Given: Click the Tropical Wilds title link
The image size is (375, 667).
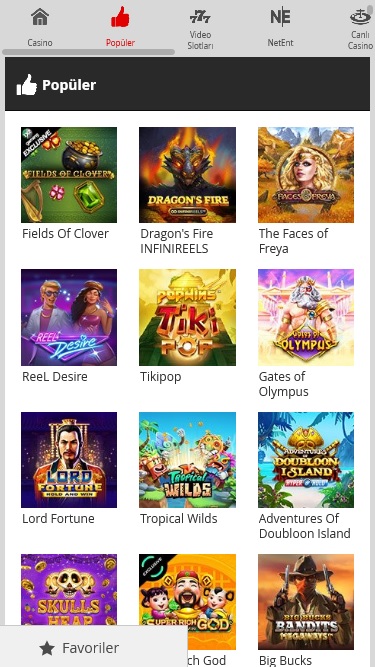Looking at the screenshot, I should coord(179,519).
